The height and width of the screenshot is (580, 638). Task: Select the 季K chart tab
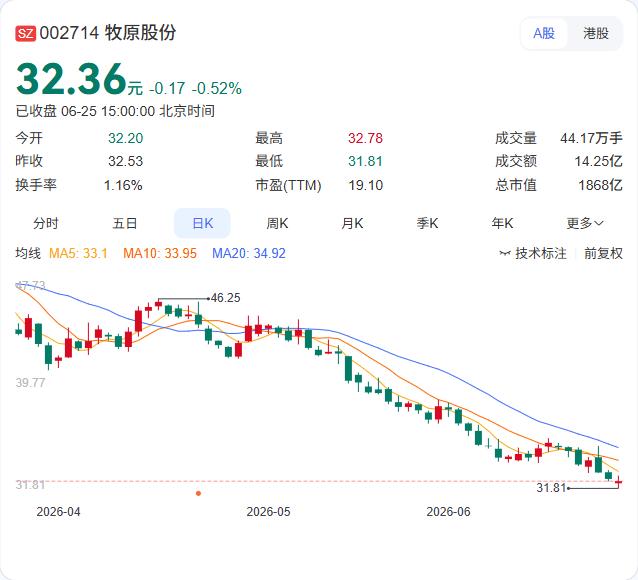[427, 223]
